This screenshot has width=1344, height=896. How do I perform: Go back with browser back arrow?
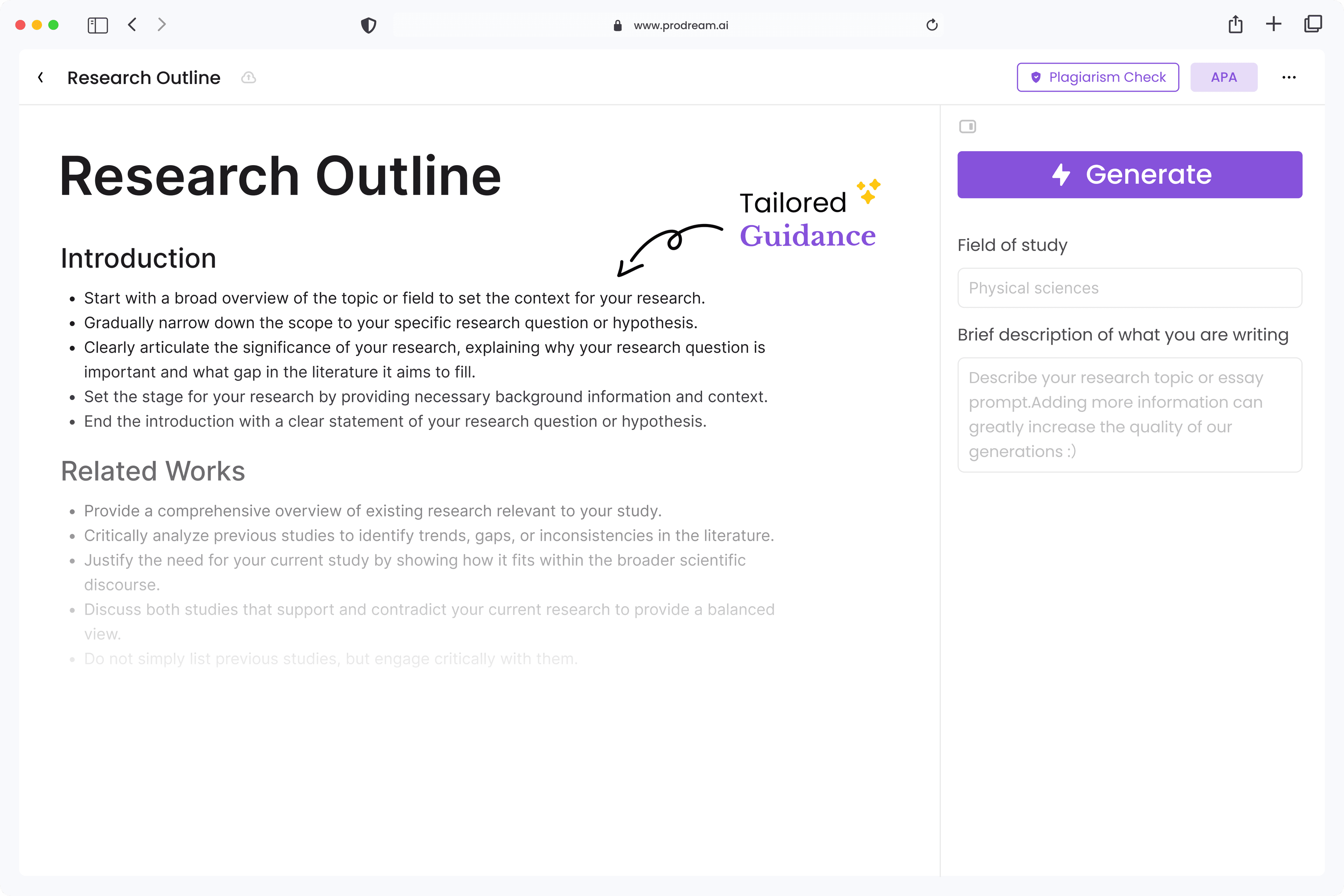pyautogui.click(x=132, y=24)
